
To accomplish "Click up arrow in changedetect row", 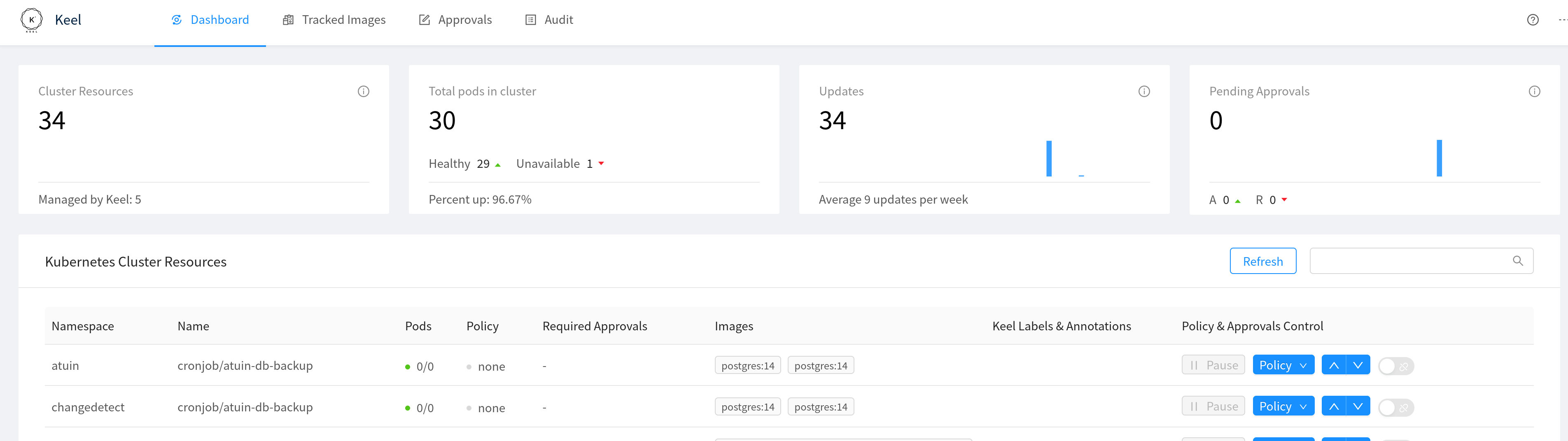I will click(x=1334, y=406).
